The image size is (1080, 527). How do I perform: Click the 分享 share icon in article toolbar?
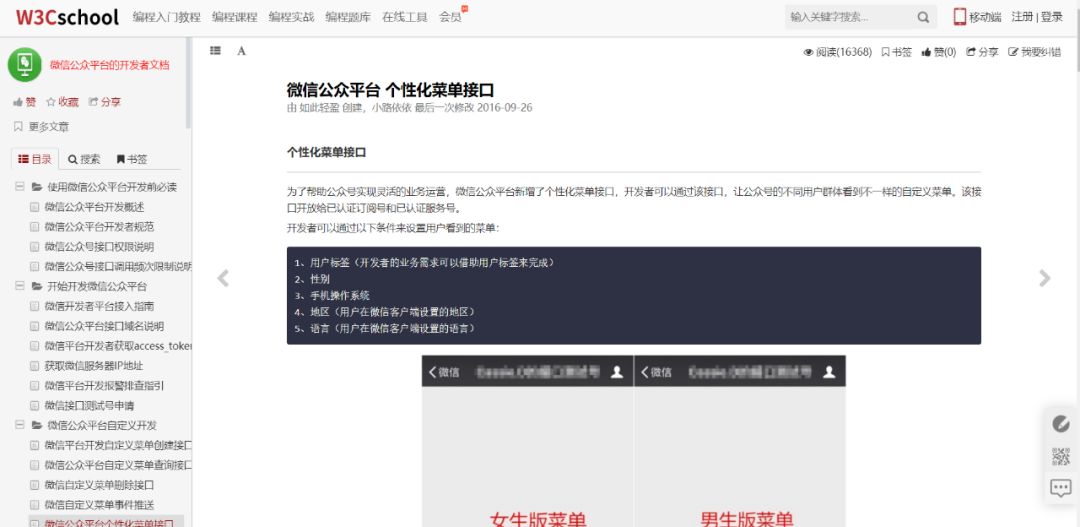971,52
